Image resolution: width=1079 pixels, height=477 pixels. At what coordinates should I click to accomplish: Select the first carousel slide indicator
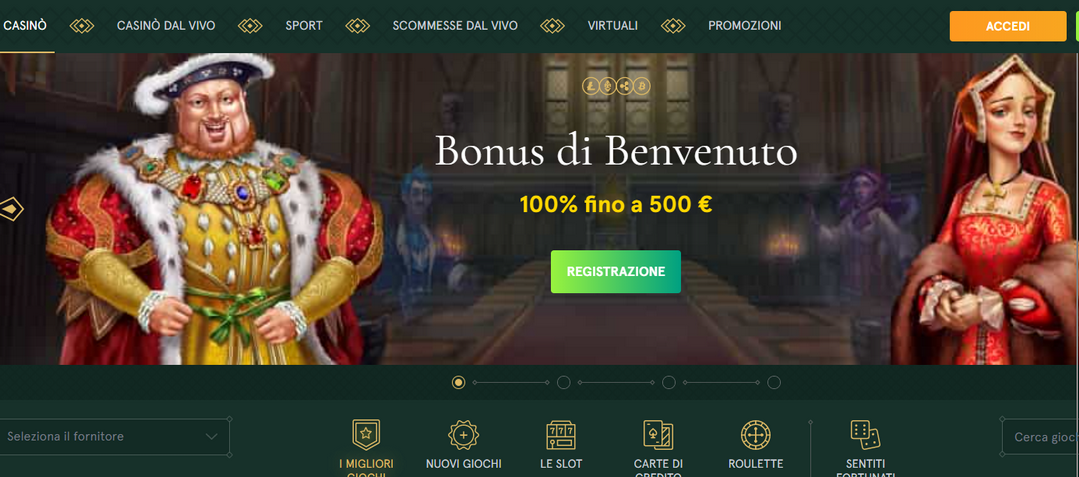point(458,383)
